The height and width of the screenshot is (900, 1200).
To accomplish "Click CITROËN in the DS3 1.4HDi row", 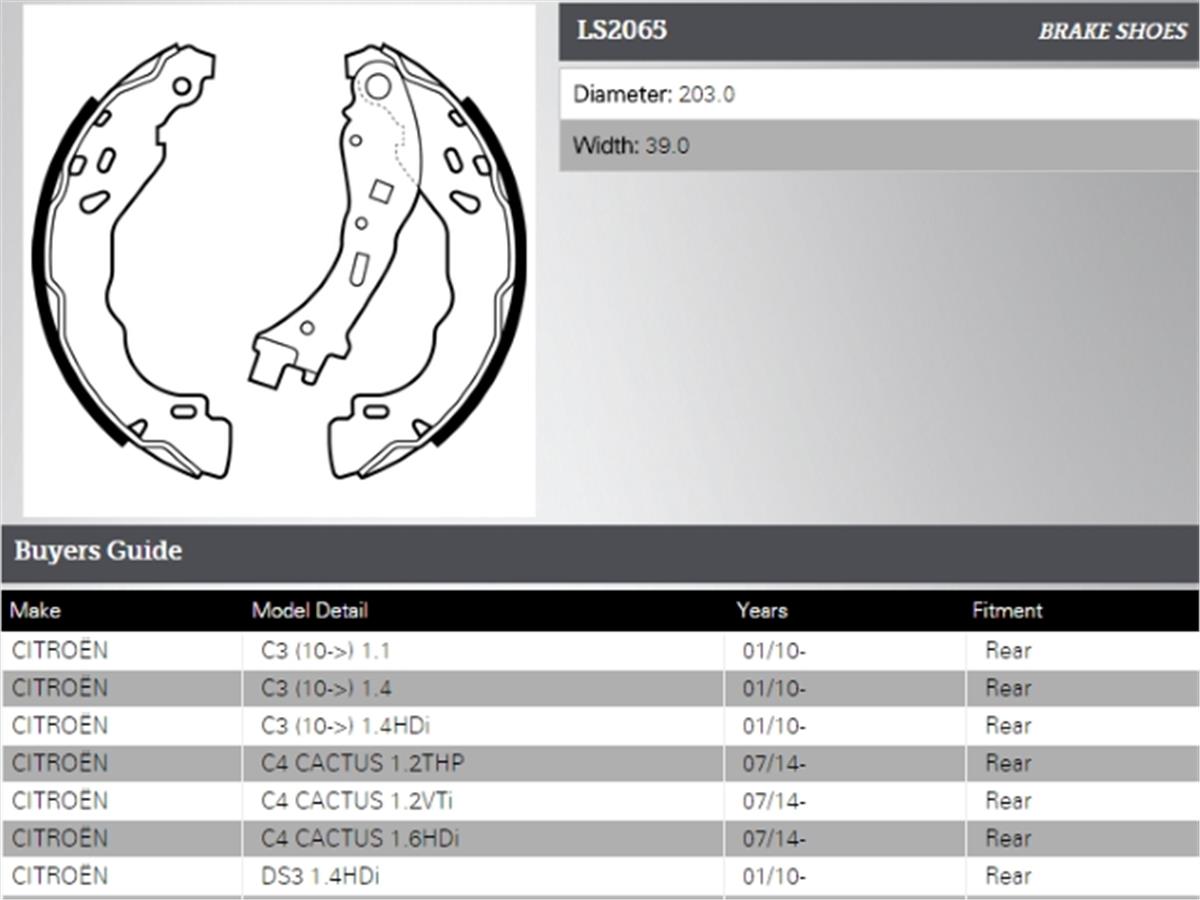I will pyautogui.click(x=60, y=875).
